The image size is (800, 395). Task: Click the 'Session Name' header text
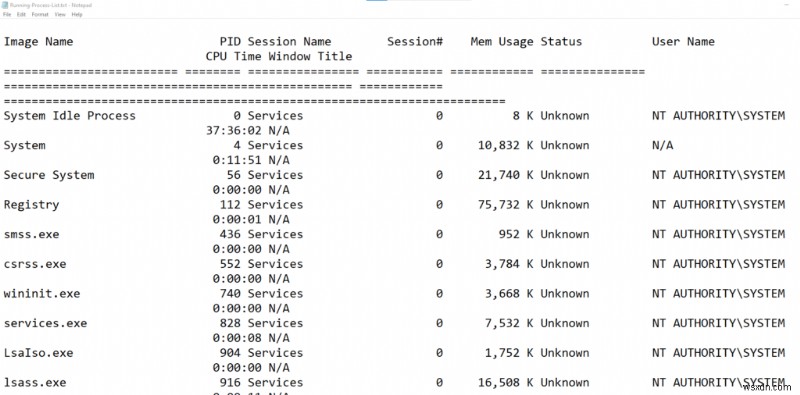tap(289, 42)
